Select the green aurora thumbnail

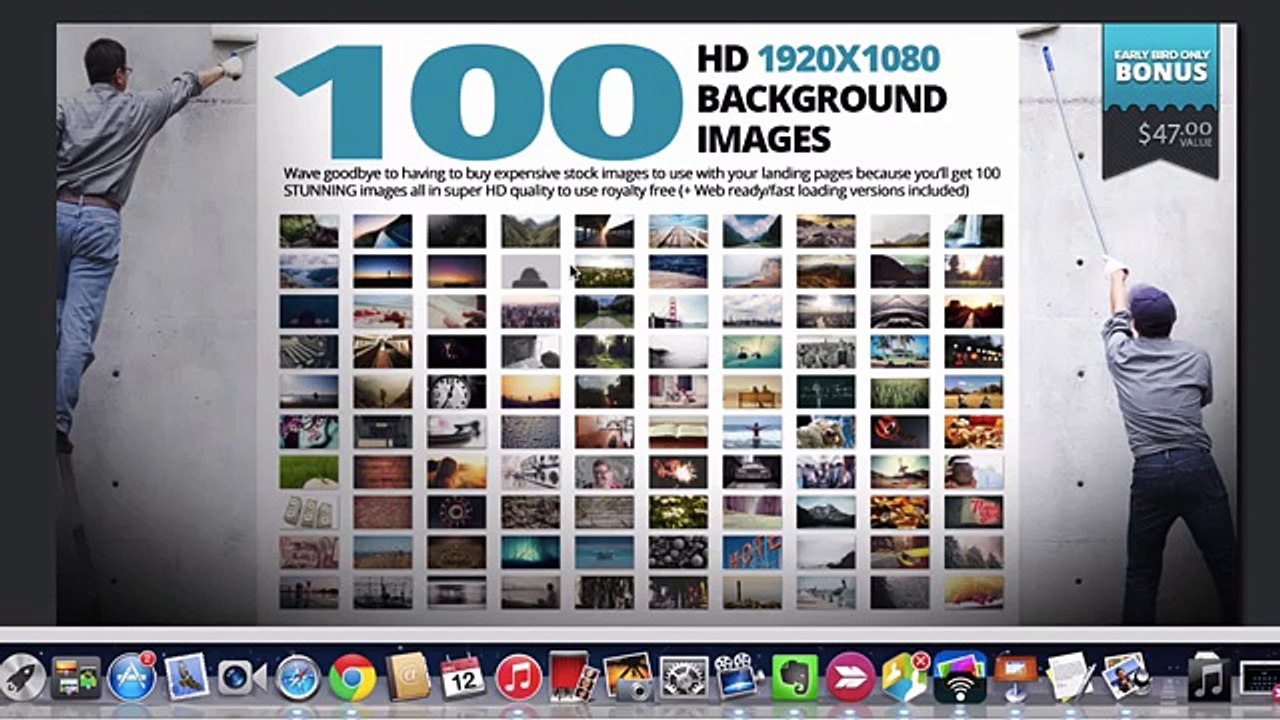click(x=531, y=551)
